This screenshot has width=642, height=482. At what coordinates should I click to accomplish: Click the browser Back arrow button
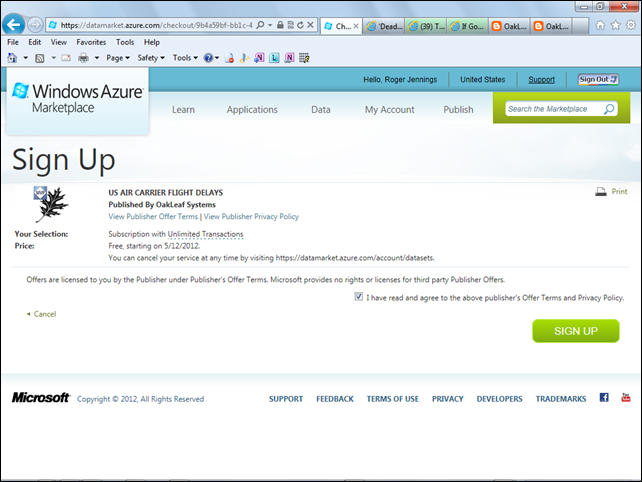click(14, 25)
